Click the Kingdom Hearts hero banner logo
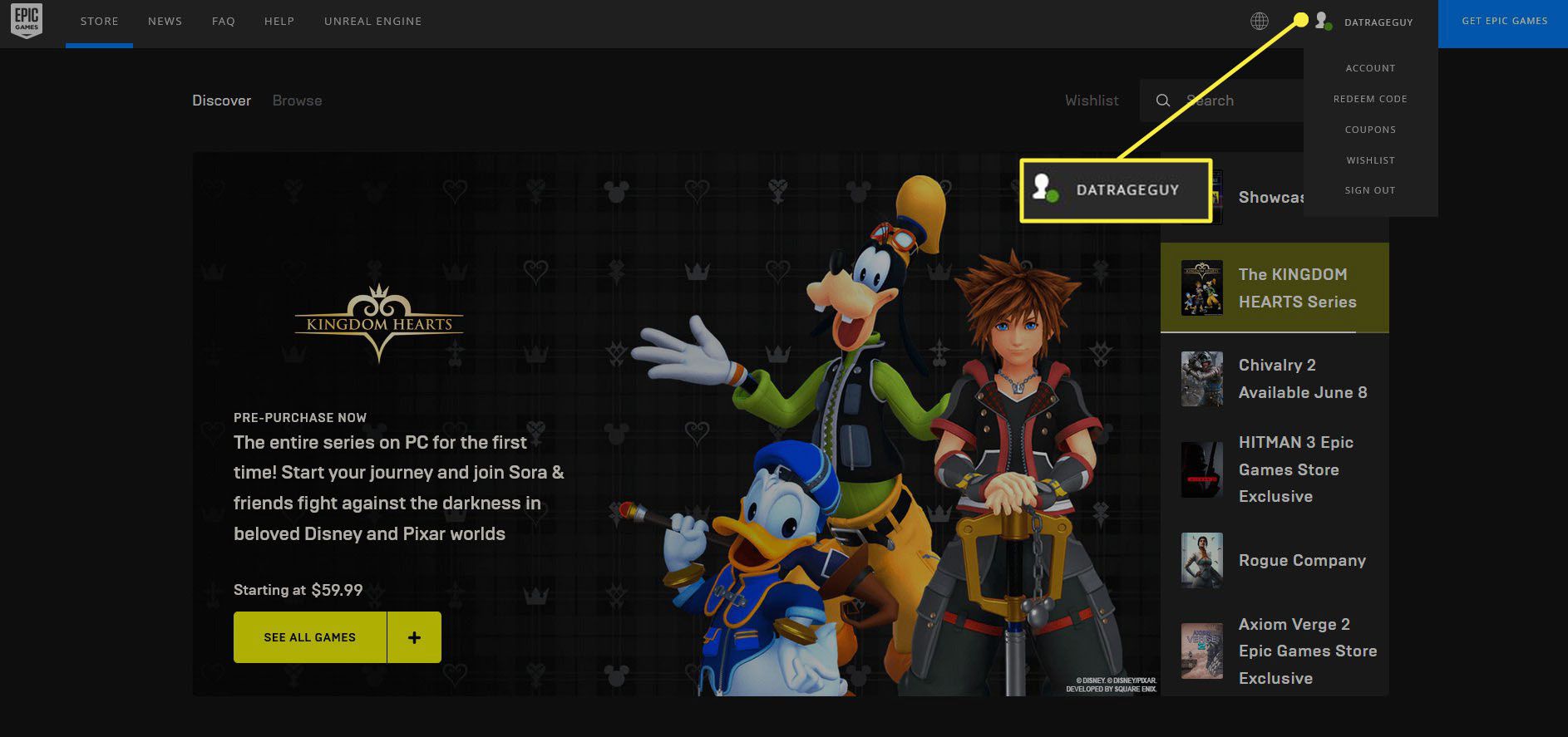 [379, 322]
